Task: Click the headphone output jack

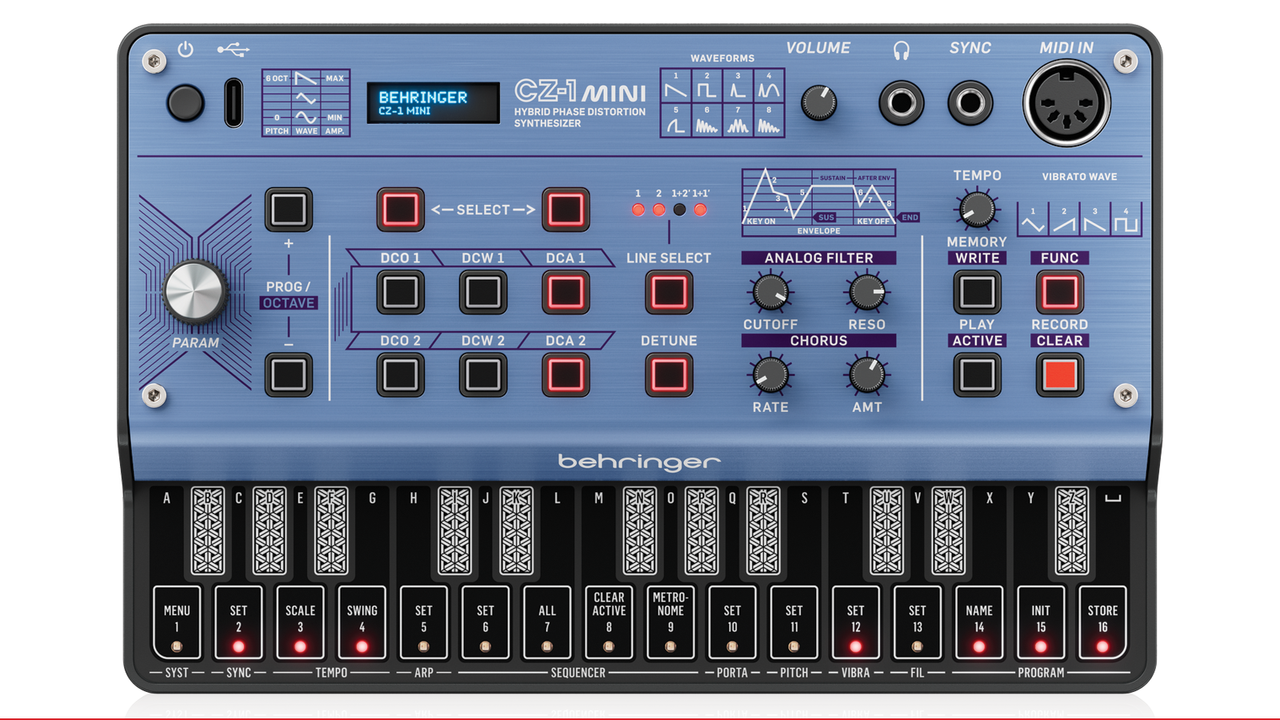Action: pos(902,103)
